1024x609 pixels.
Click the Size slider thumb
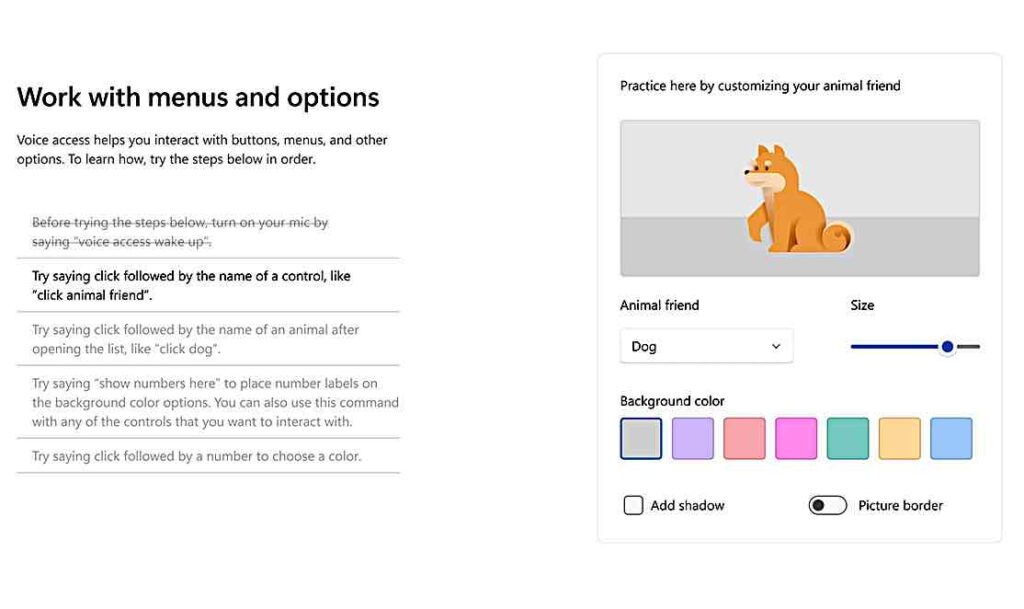(947, 347)
